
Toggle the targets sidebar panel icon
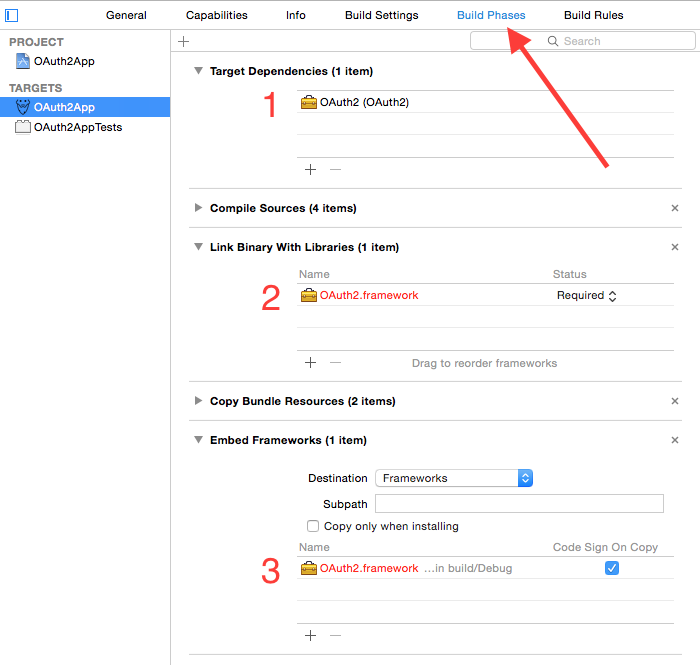click(x=11, y=16)
